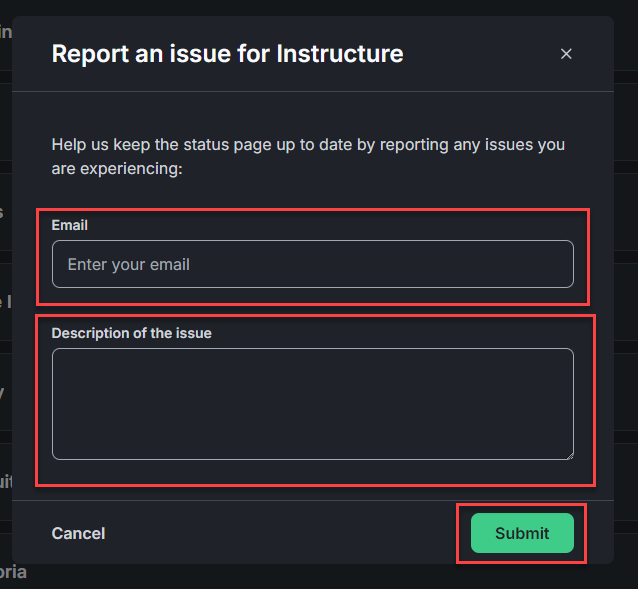Click the "Description of the issue" label
The height and width of the screenshot is (589, 638).
tap(131, 333)
